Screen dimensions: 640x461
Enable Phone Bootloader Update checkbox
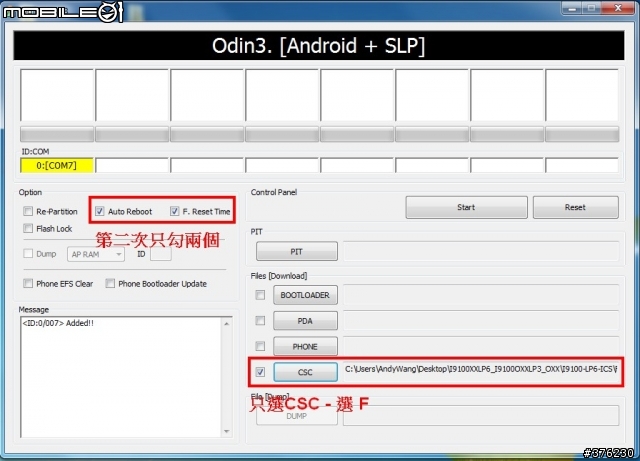pyautogui.click(x=110, y=283)
